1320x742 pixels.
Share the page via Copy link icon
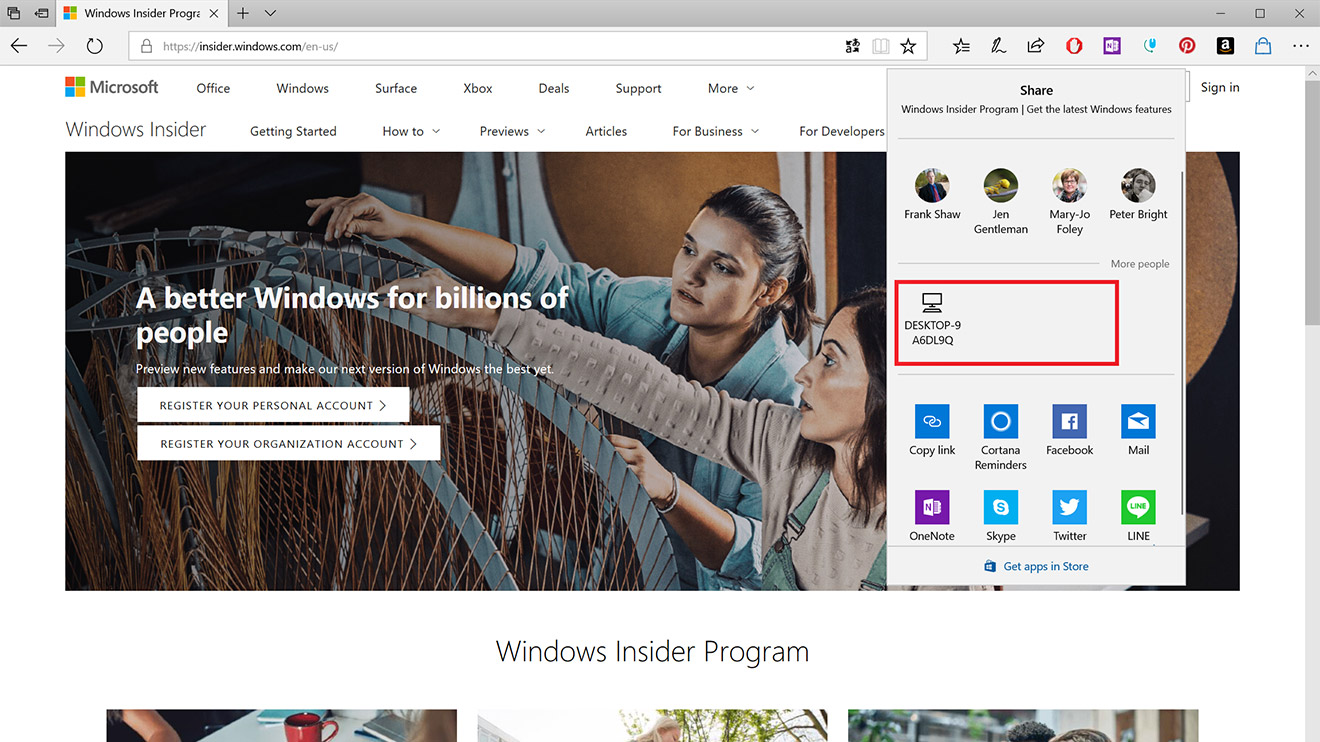pyautogui.click(x=932, y=422)
